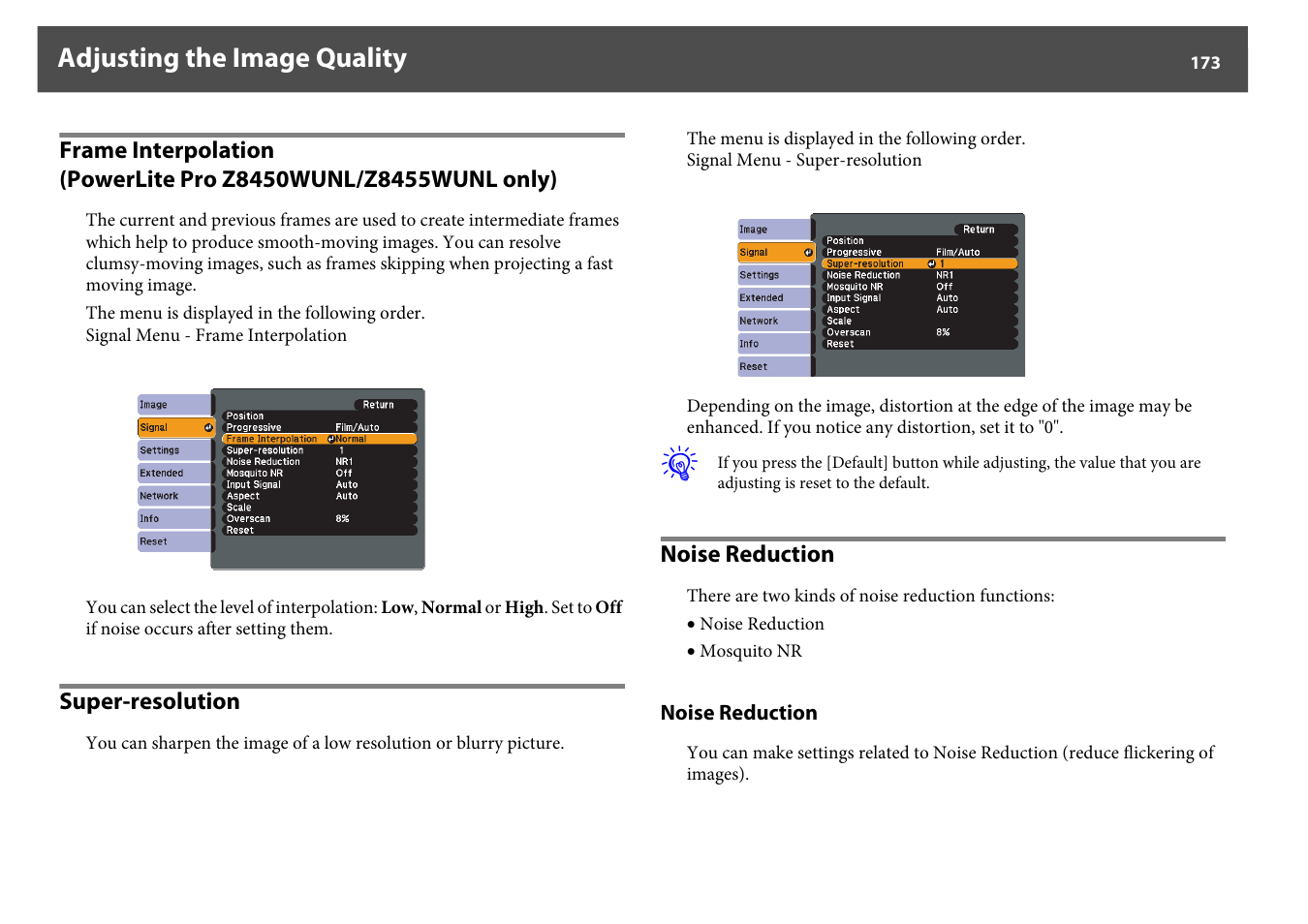The width and height of the screenshot is (1308, 924).
Task: Choose Scale row in the right menu
Action: [x=919, y=321]
